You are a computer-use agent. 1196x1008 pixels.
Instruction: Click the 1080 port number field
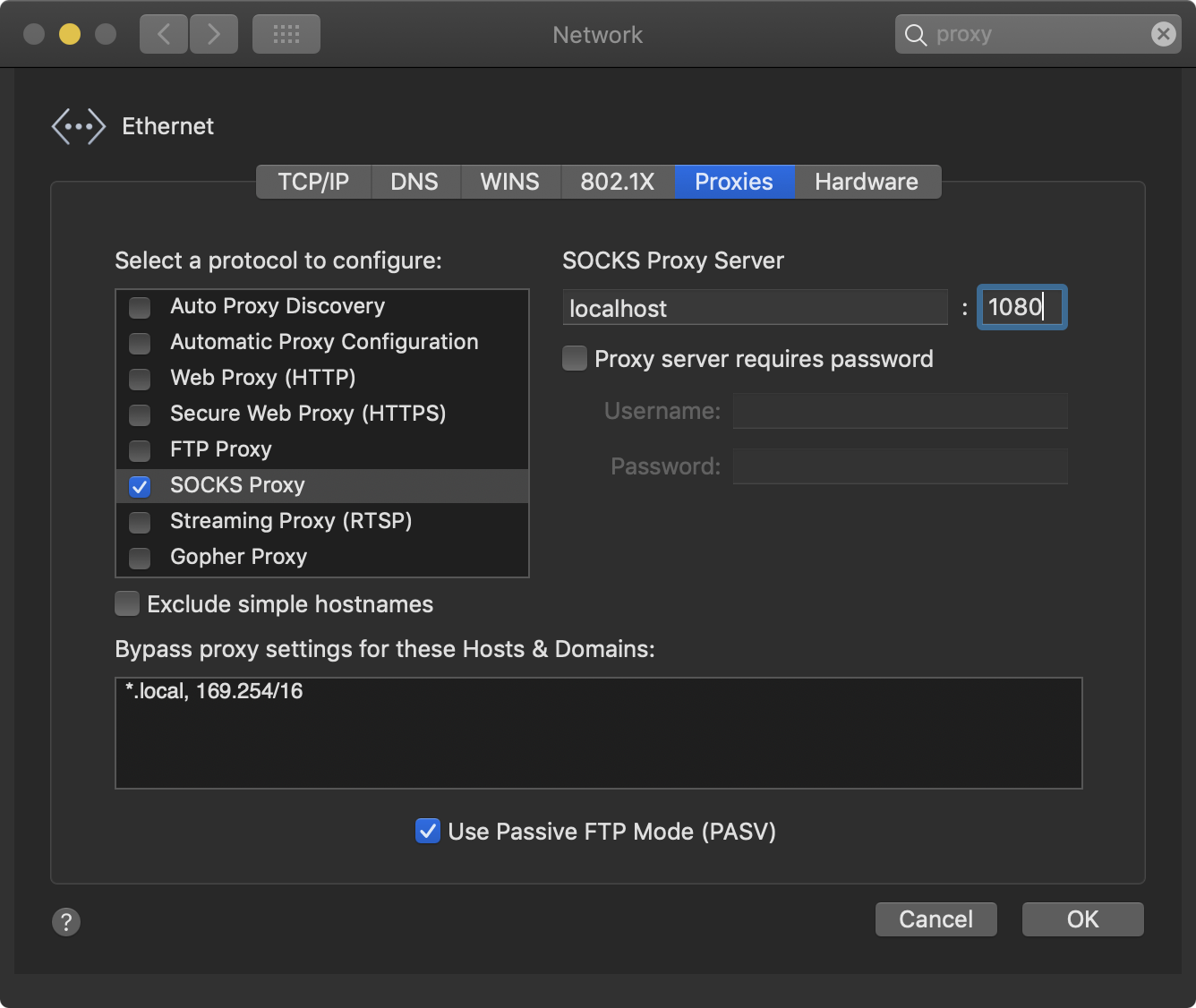pyautogui.click(x=1021, y=308)
